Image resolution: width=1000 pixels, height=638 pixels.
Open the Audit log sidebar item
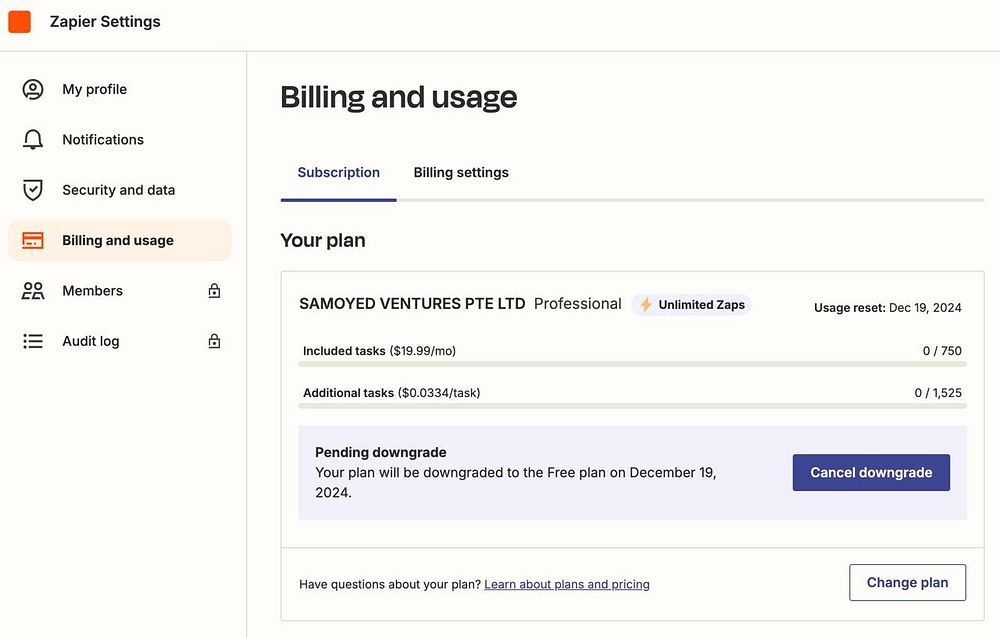pos(91,341)
